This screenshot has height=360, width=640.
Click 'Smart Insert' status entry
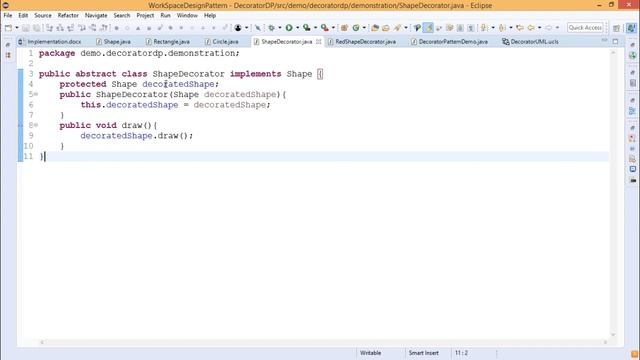click(424, 353)
